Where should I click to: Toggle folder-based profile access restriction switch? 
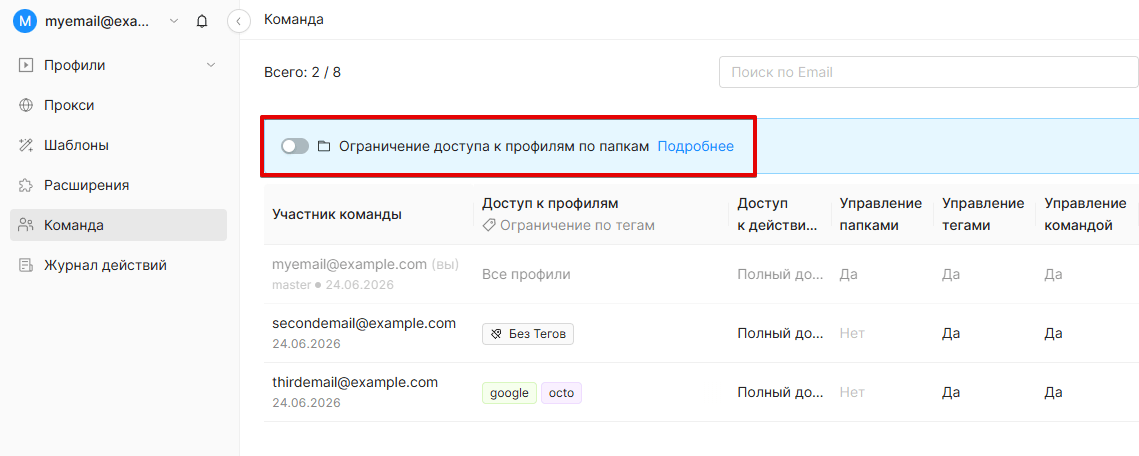pos(295,146)
